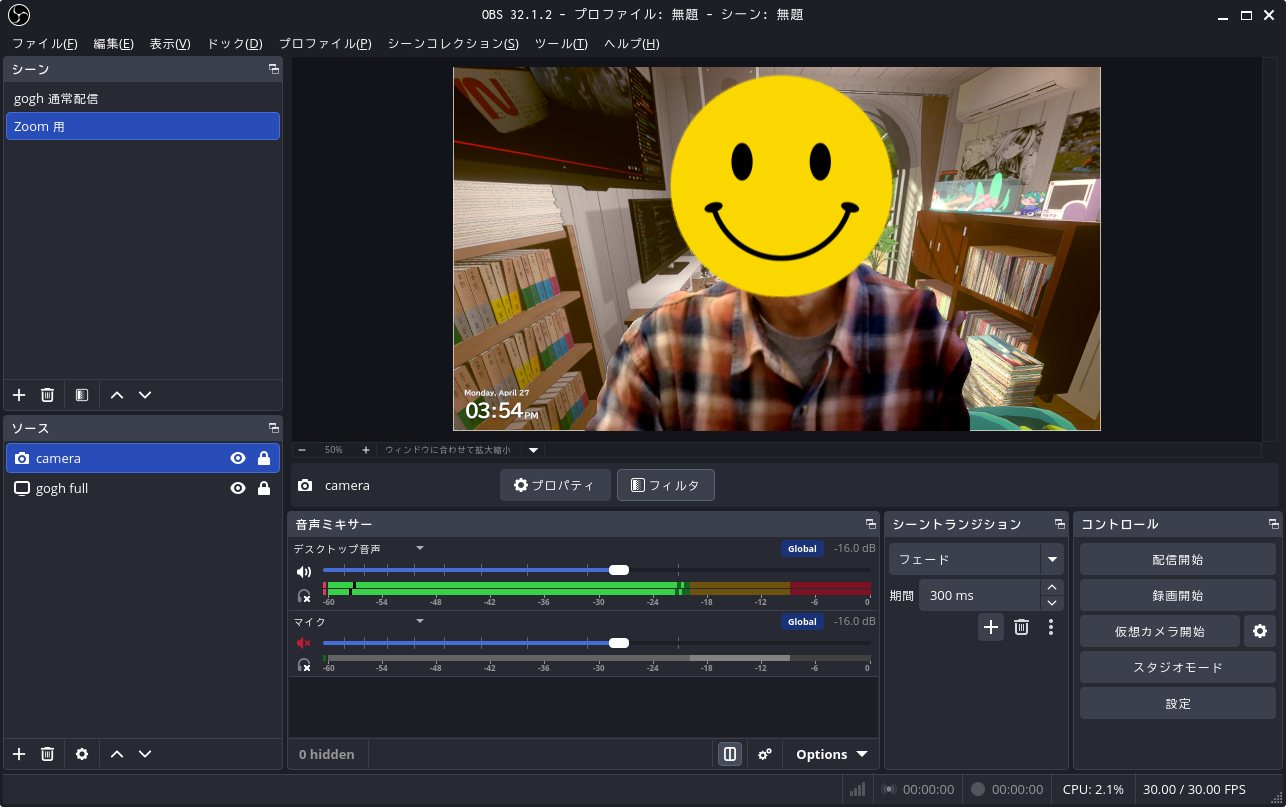Click the trash icon in the Scenes panel
Screen dimensions: 1286x807
(x=47, y=395)
